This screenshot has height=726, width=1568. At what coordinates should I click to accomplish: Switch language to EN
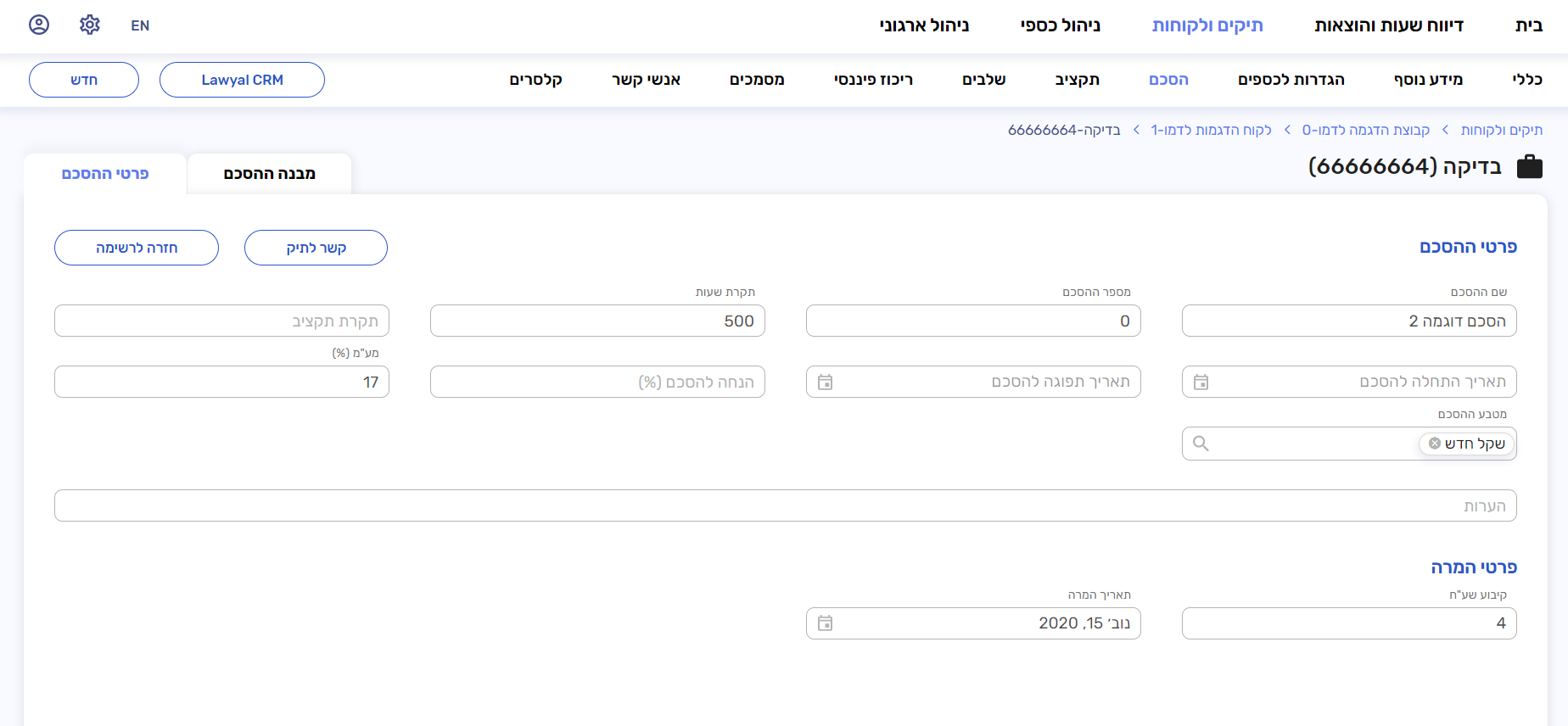pos(140,25)
